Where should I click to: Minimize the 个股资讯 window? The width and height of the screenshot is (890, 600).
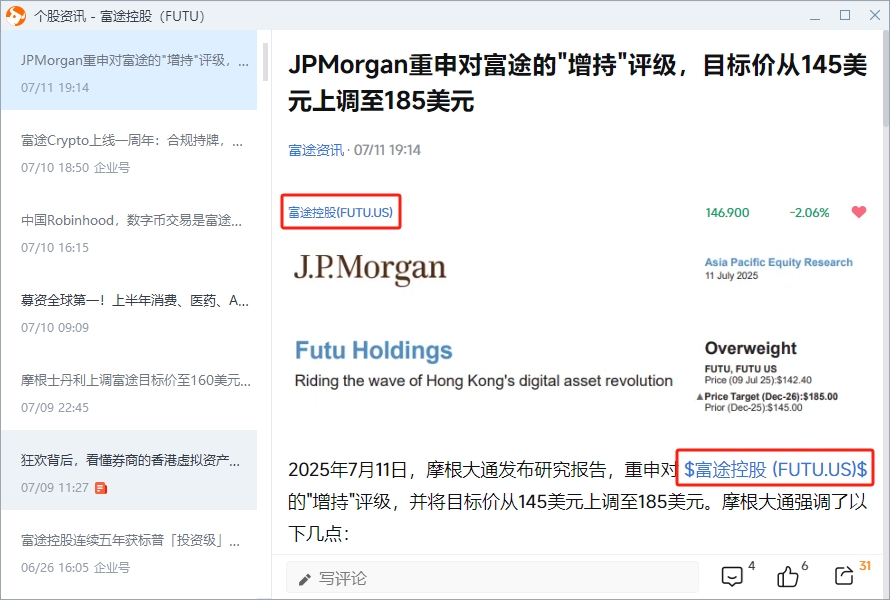[x=815, y=16]
